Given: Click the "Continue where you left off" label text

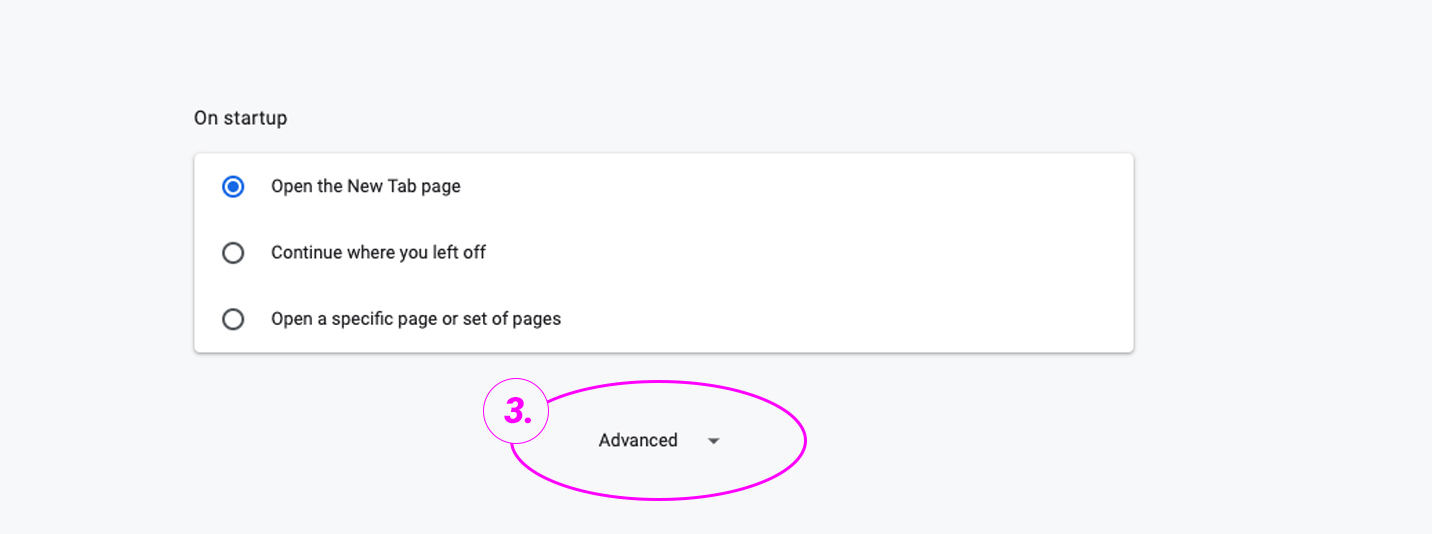Looking at the screenshot, I should click(x=378, y=253).
